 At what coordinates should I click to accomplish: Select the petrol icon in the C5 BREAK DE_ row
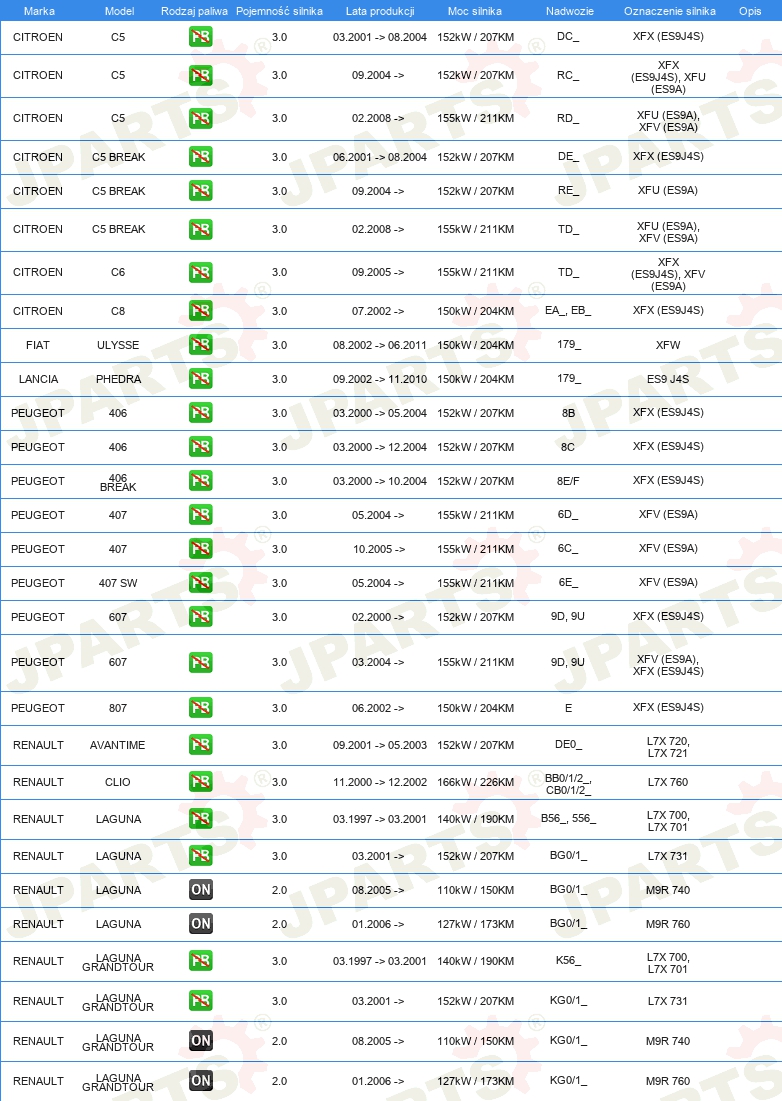201,157
